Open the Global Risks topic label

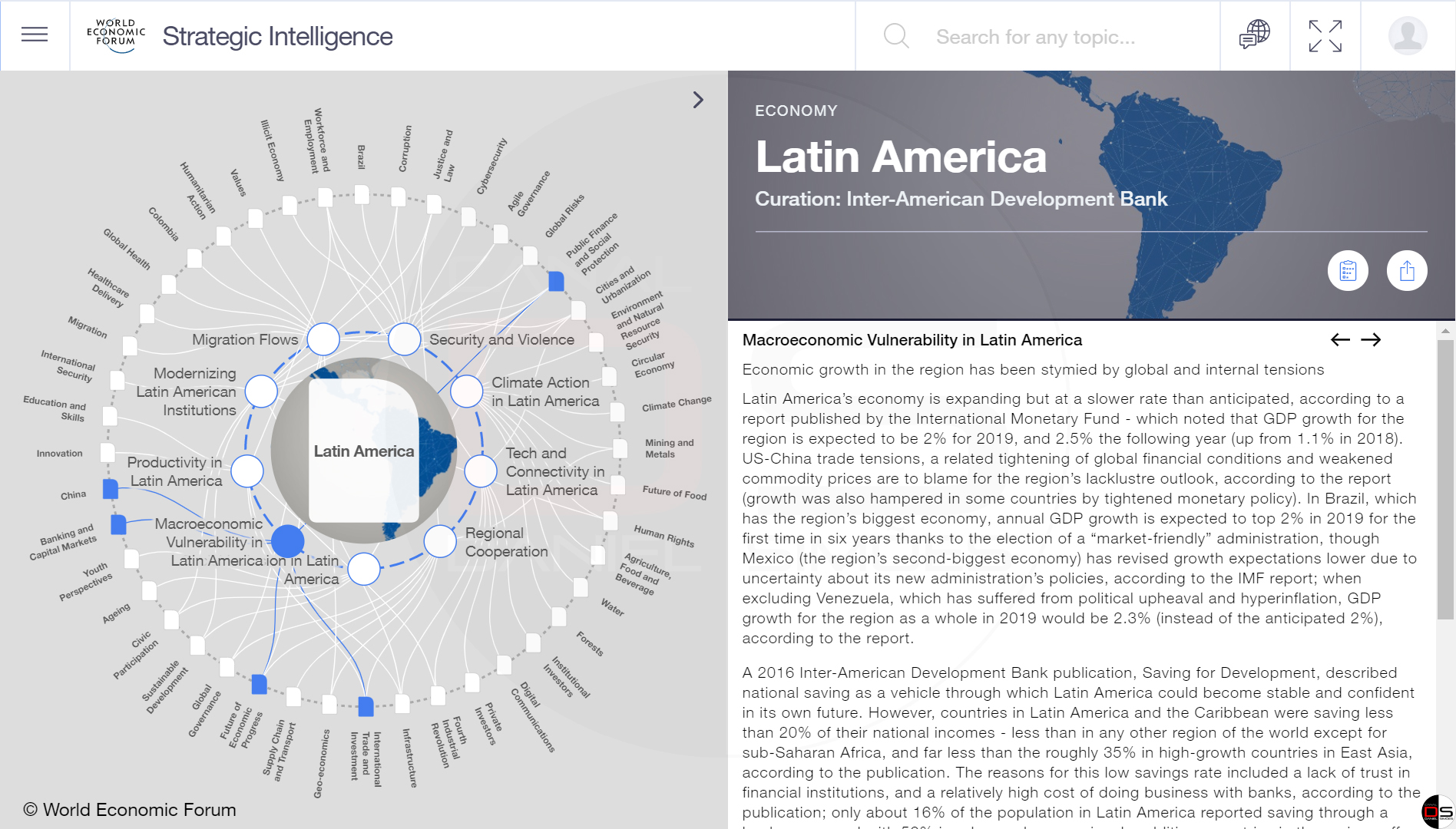tap(564, 216)
